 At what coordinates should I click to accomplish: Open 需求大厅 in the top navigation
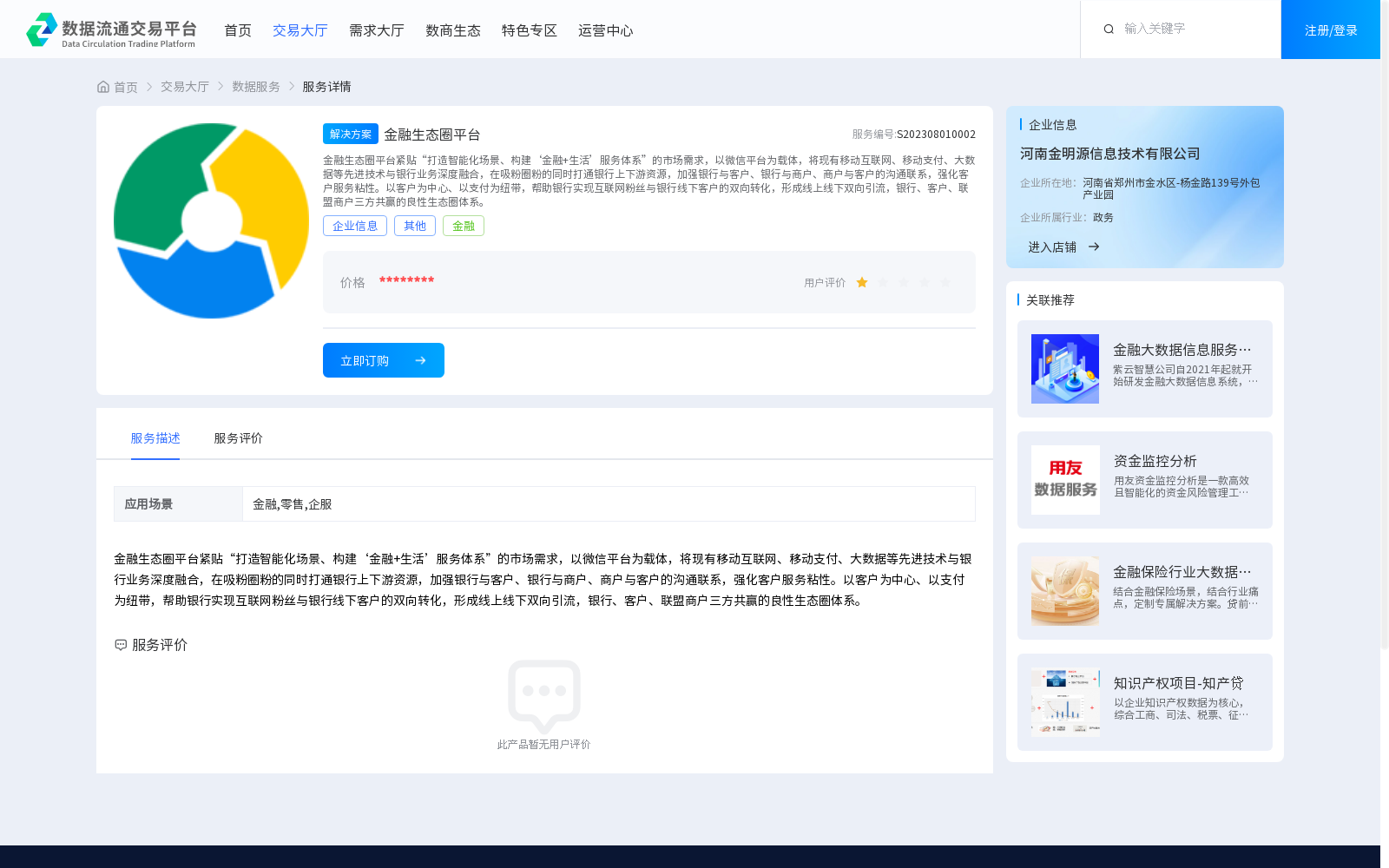(x=377, y=30)
